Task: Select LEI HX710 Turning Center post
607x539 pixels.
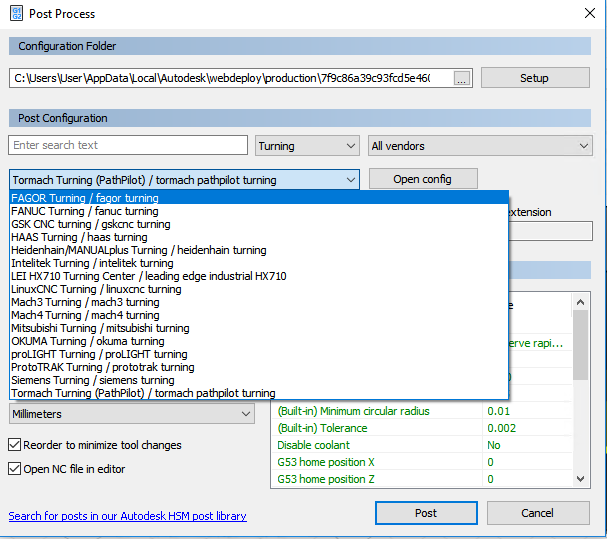Action: 259,276
